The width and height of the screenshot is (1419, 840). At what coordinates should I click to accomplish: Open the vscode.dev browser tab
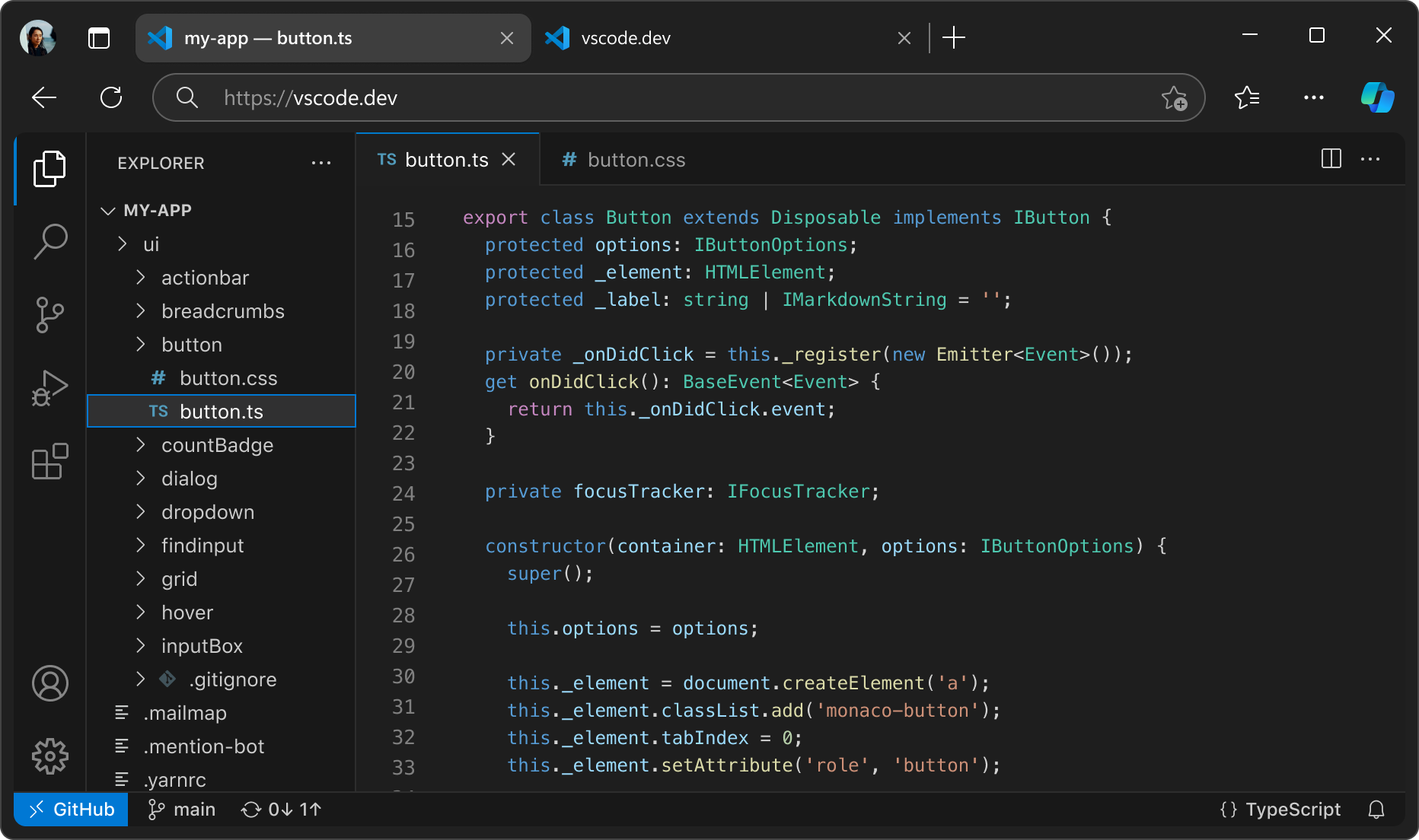tap(624, 37)
